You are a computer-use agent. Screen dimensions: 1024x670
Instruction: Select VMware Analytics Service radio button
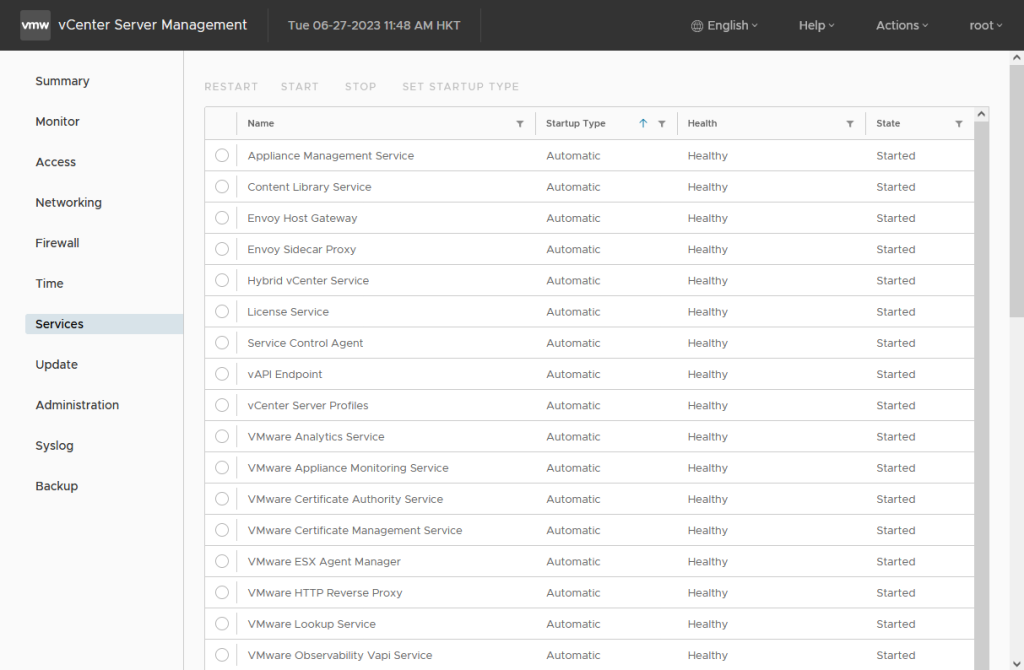click(x=222, y=436)
